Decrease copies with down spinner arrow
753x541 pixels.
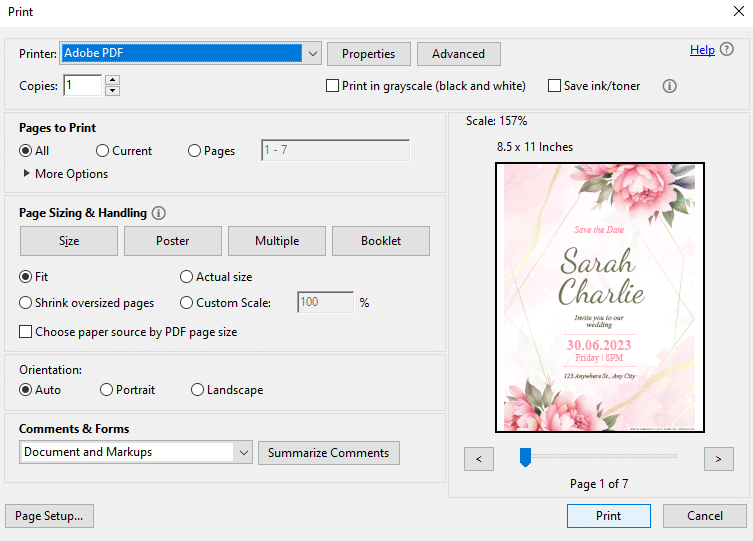[x=112, y=91]
